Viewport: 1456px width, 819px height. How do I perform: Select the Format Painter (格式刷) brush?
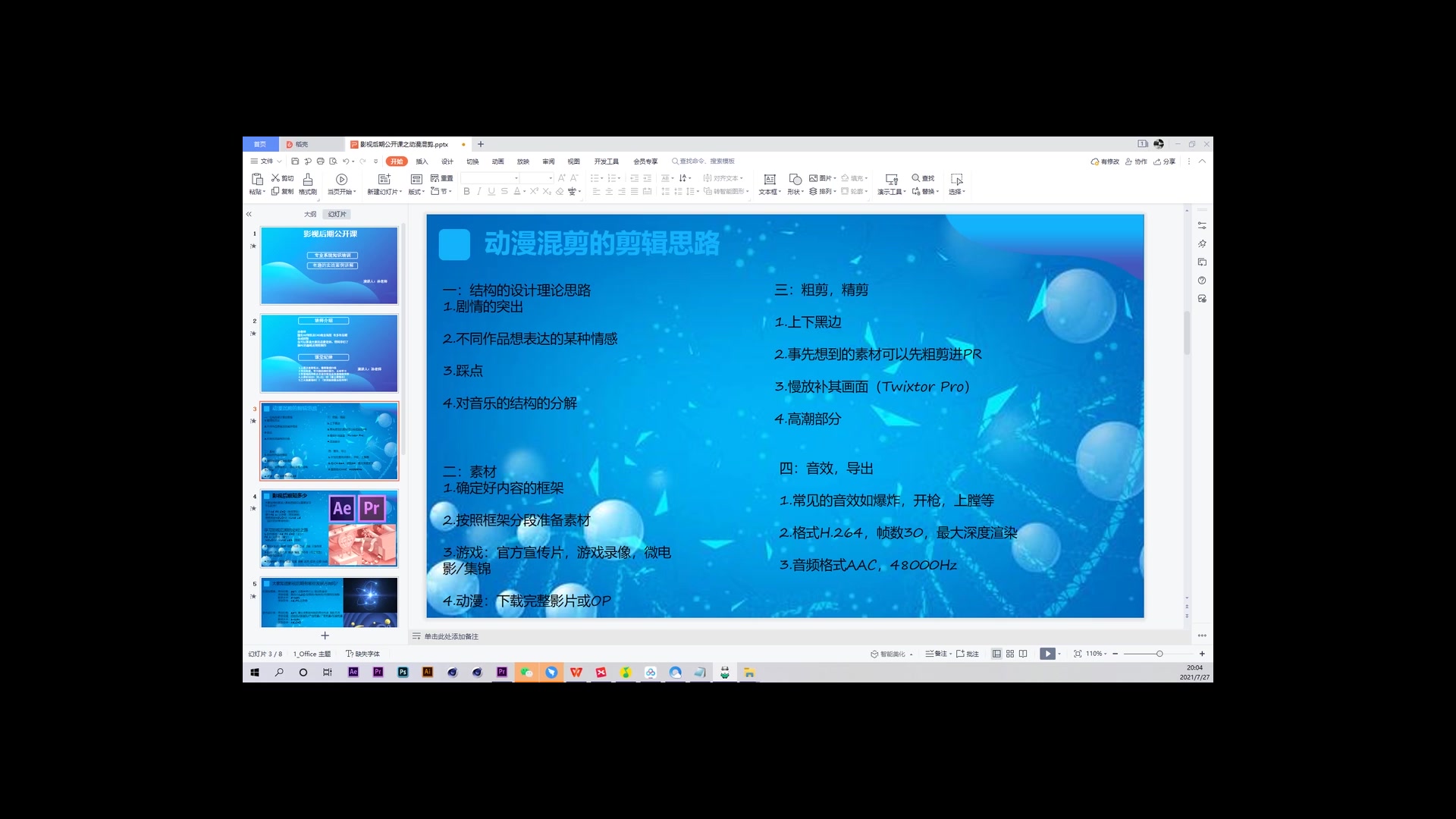pos(308,183)
